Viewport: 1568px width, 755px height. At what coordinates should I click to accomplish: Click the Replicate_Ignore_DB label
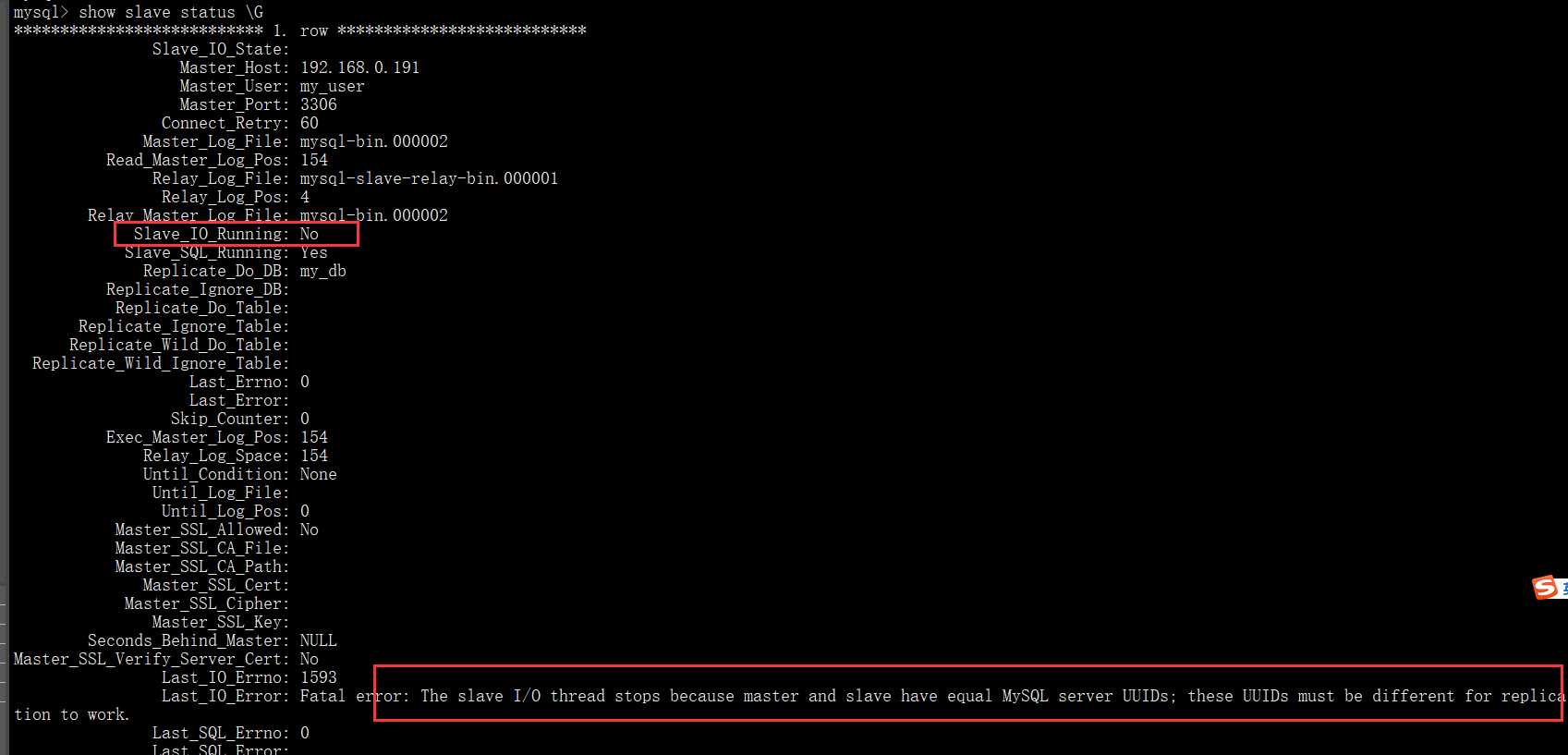click(x=198, y=289)
